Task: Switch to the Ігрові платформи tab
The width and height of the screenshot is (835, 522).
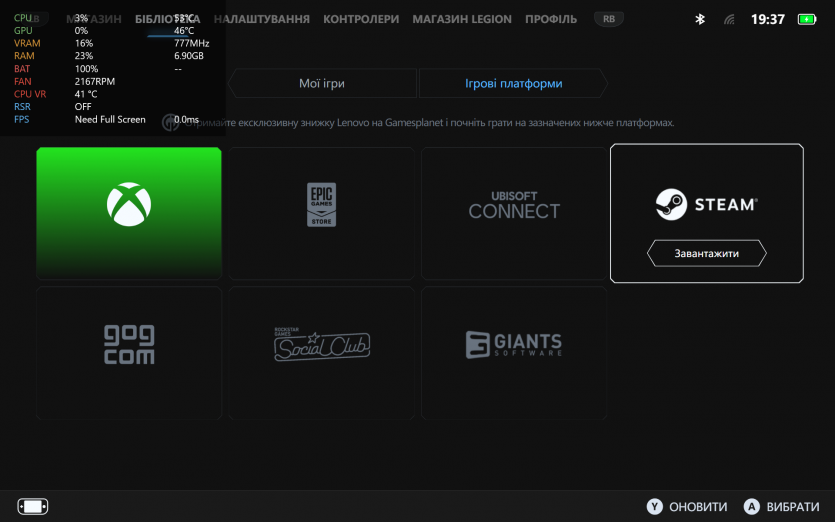Action: tap(513, 83)
